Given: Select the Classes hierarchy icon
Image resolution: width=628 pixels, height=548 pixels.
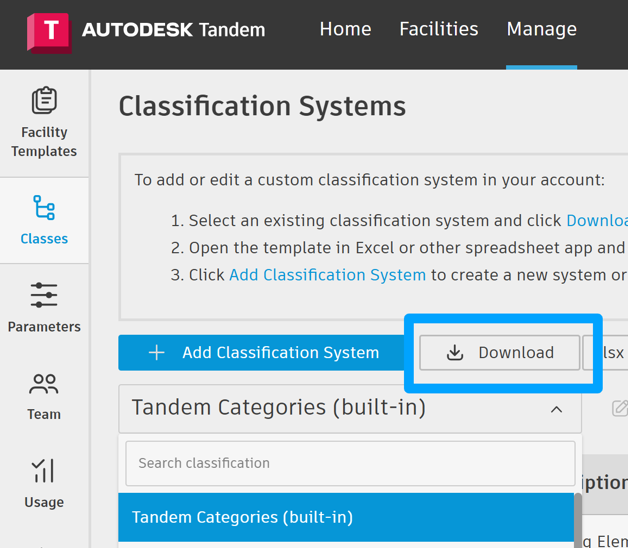Looking at the screenshot, I should coord(44,208).
